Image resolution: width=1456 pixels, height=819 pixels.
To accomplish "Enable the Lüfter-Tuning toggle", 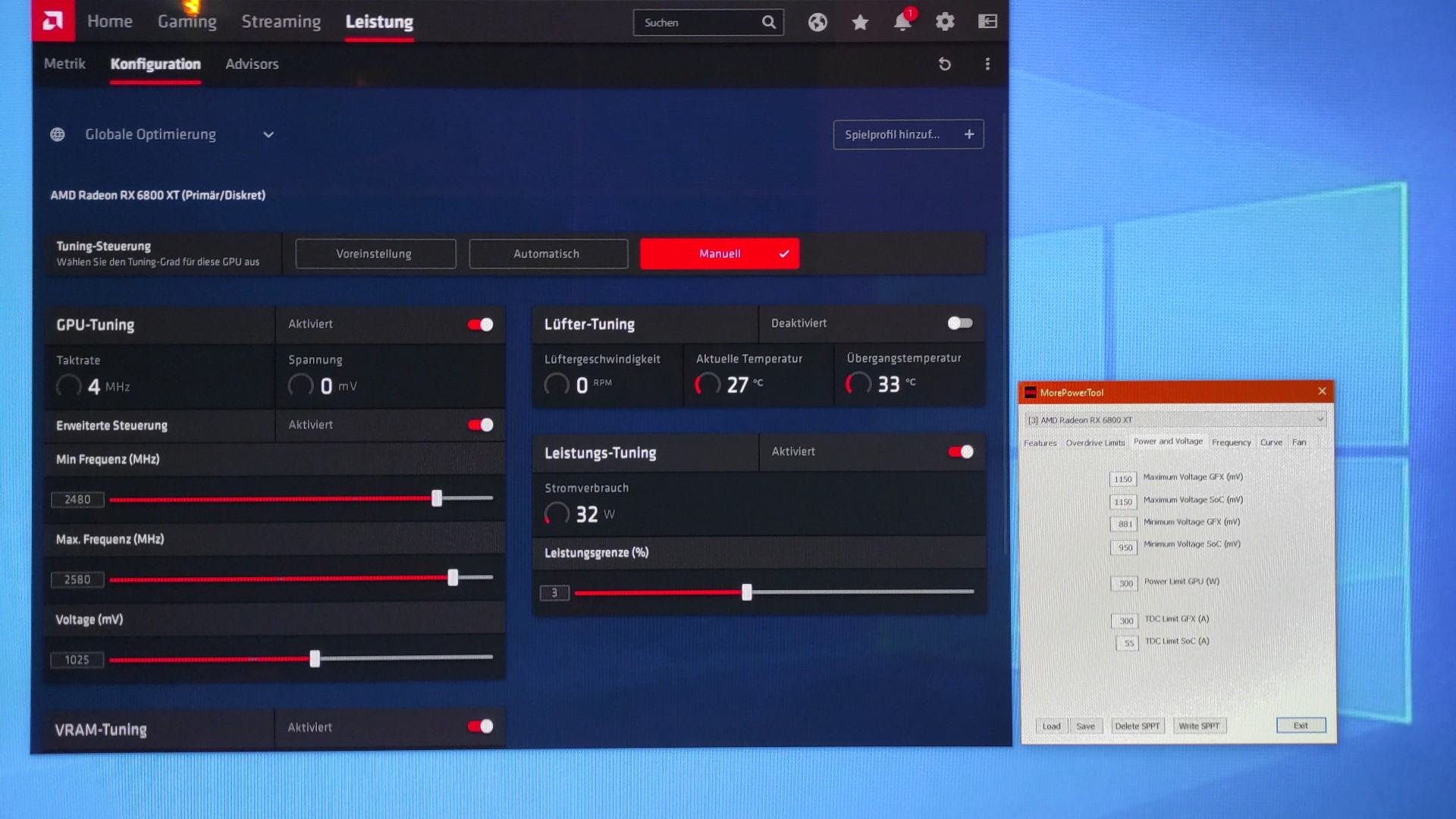I will click(959, 323).
